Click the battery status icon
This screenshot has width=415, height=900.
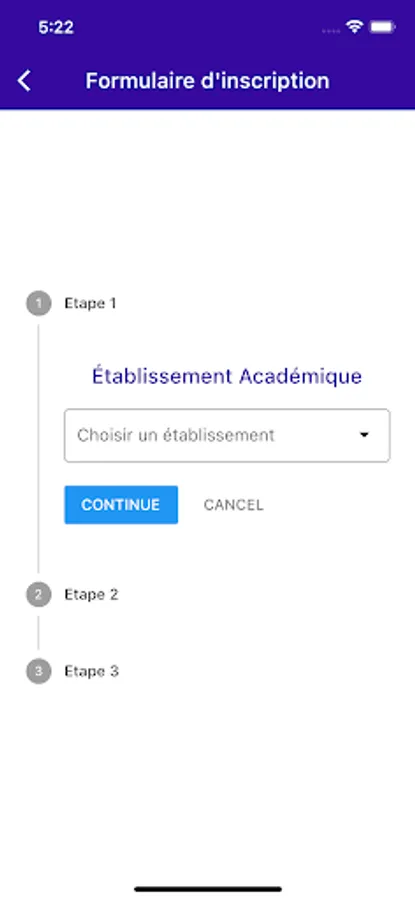pyautogui.click(x=382, y=27)
